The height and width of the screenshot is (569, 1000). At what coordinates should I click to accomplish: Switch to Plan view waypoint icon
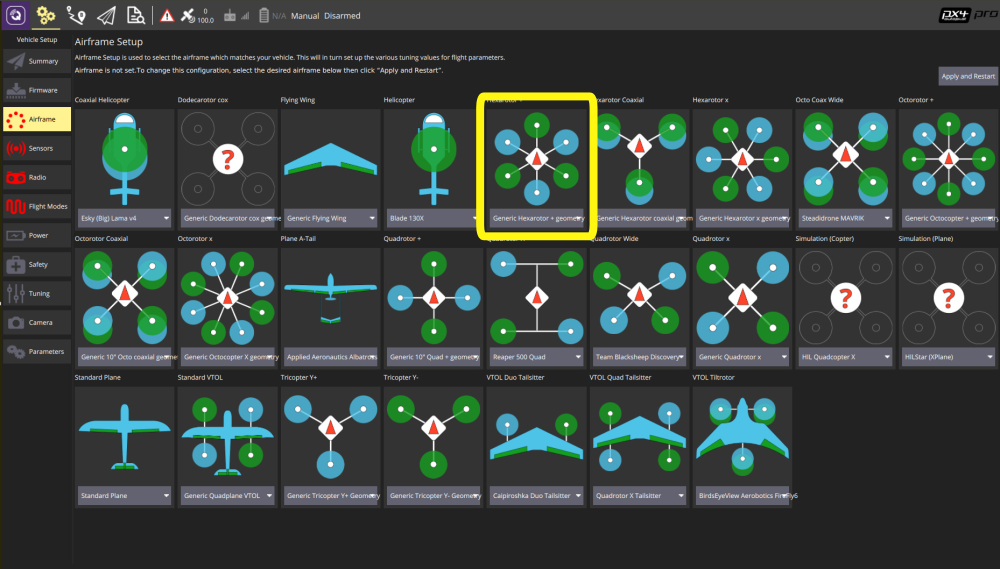tap(76, 15)
